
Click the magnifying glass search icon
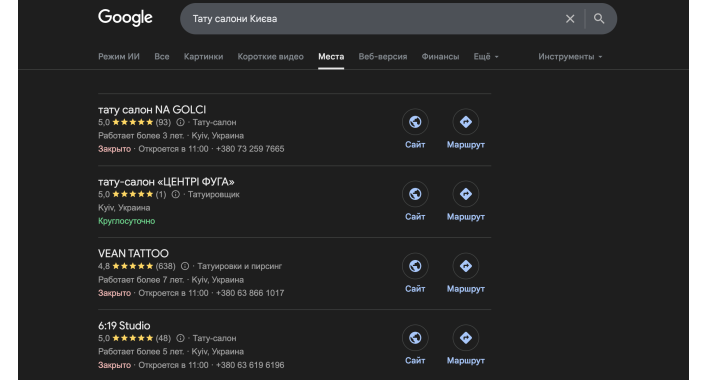tap(599, 19)
